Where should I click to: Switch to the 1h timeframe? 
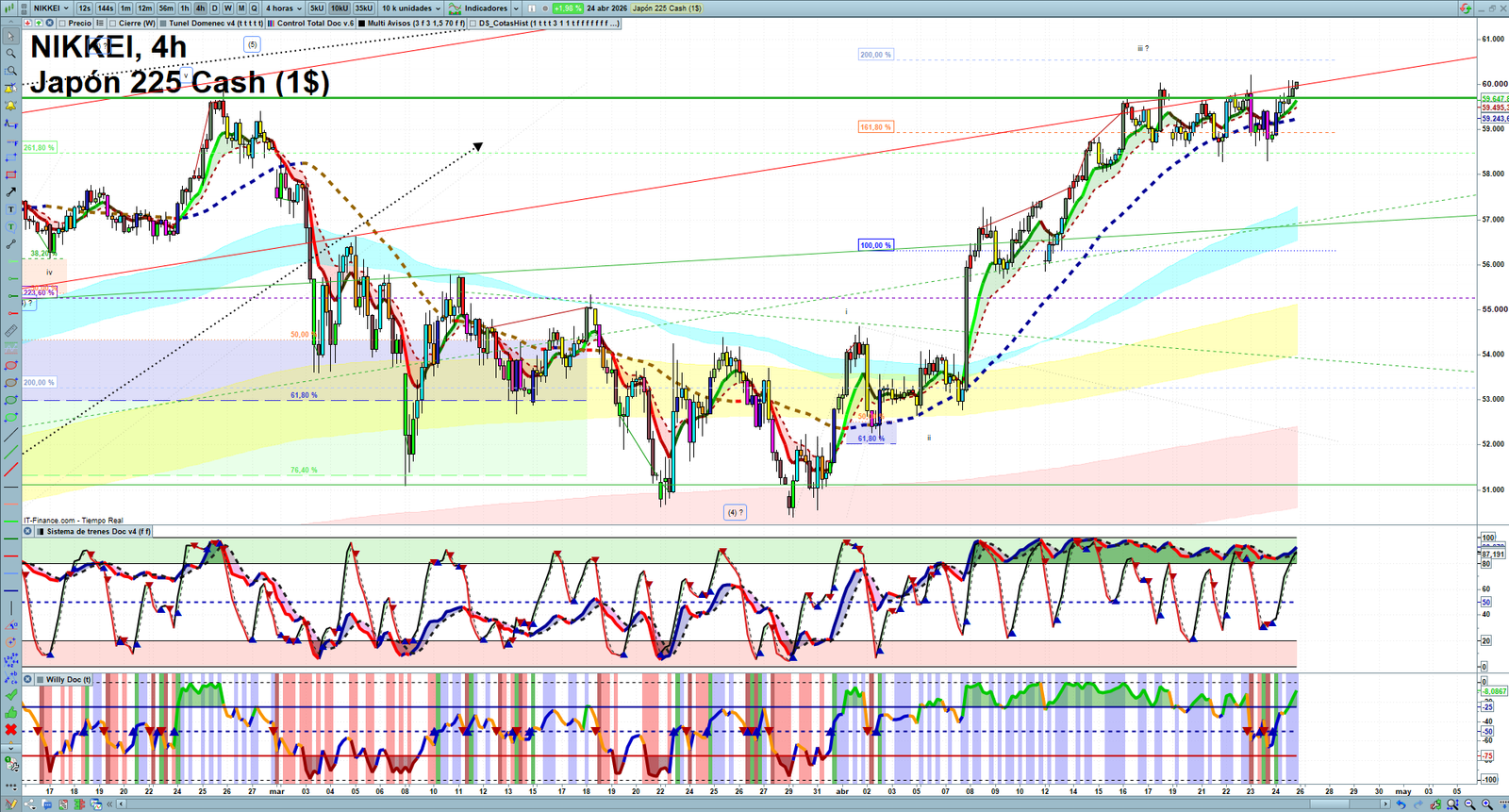point(186,8)
